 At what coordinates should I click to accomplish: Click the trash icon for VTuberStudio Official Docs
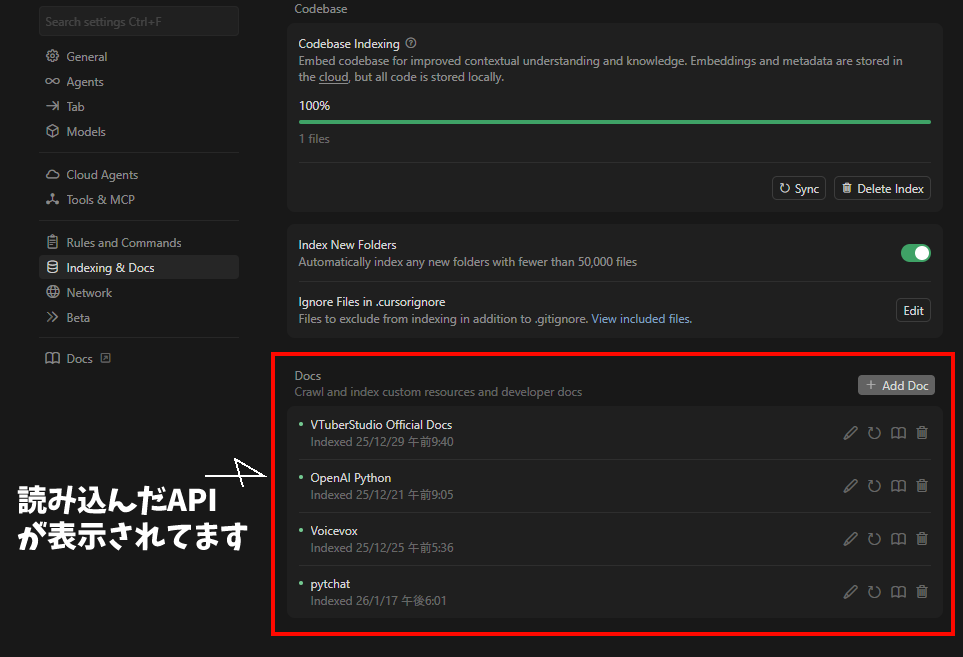pyautogui.click(x=922, y=433)
